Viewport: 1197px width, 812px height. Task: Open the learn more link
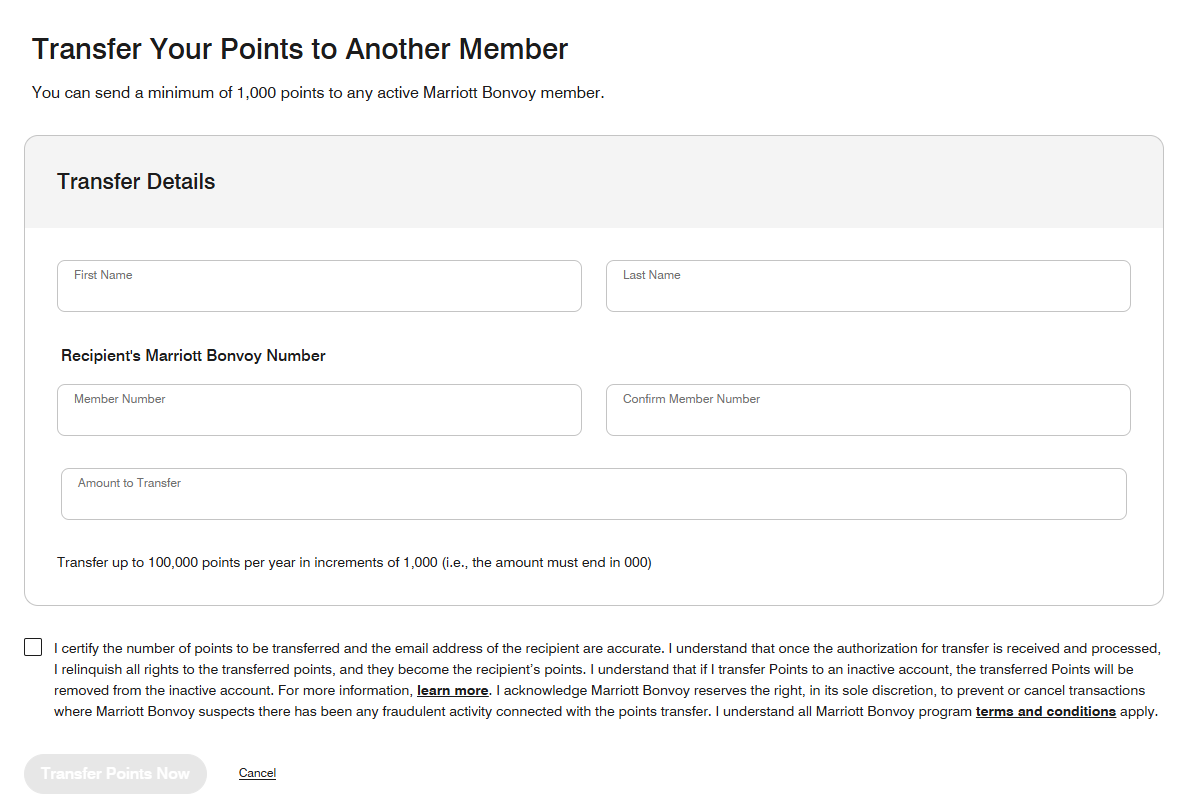pyautogui.click(x=452, y=690)
